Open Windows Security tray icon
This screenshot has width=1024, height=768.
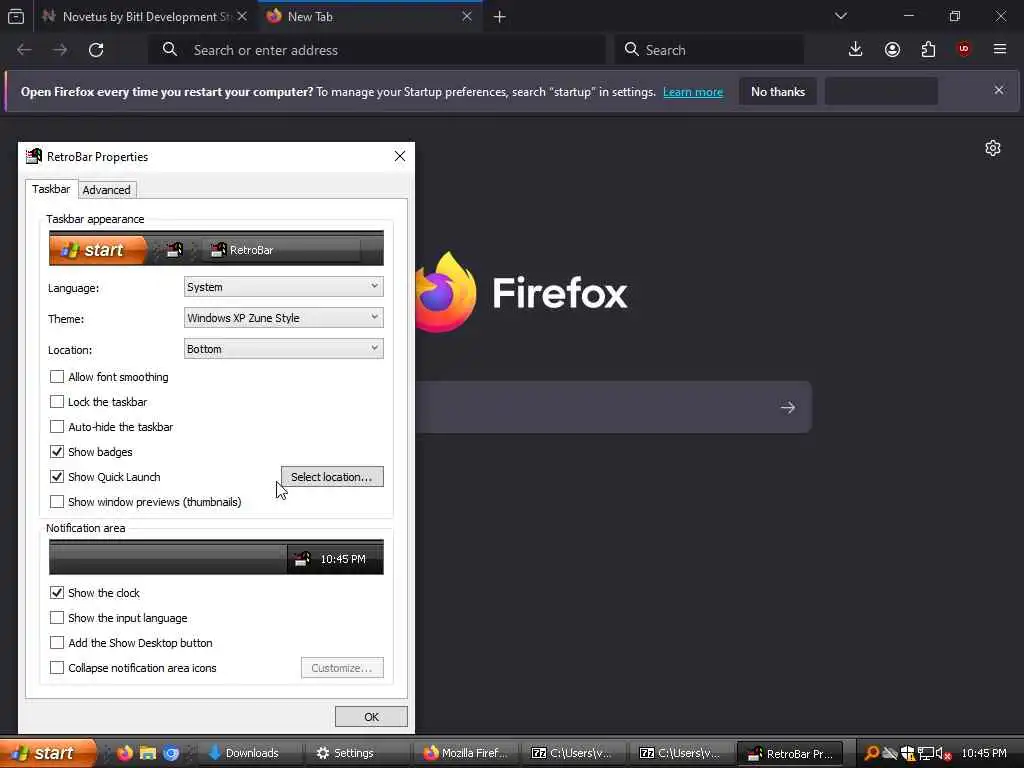pyautogui.click(x=908, y=753)
